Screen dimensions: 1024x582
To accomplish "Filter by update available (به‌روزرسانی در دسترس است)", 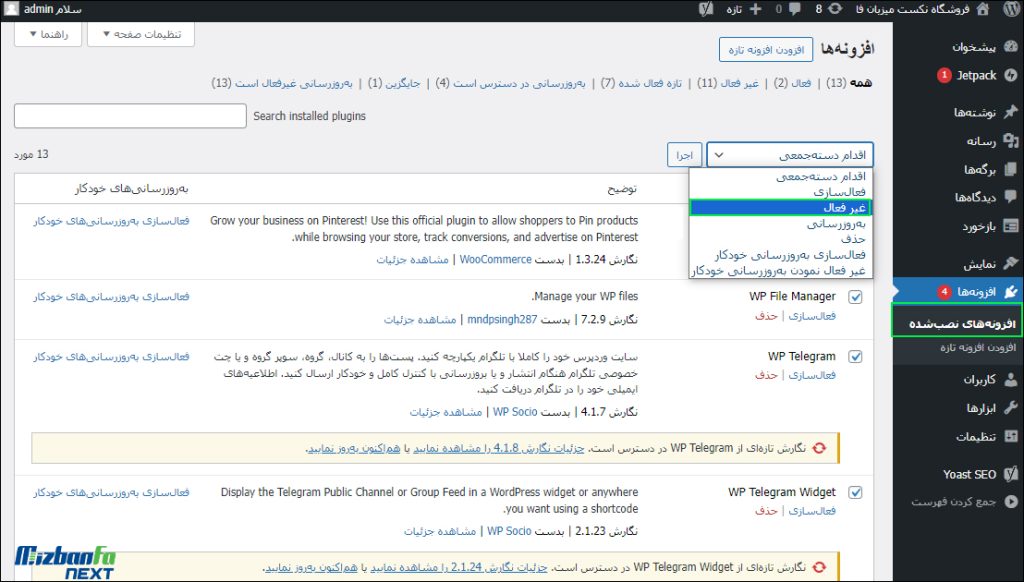I will 519,83.
